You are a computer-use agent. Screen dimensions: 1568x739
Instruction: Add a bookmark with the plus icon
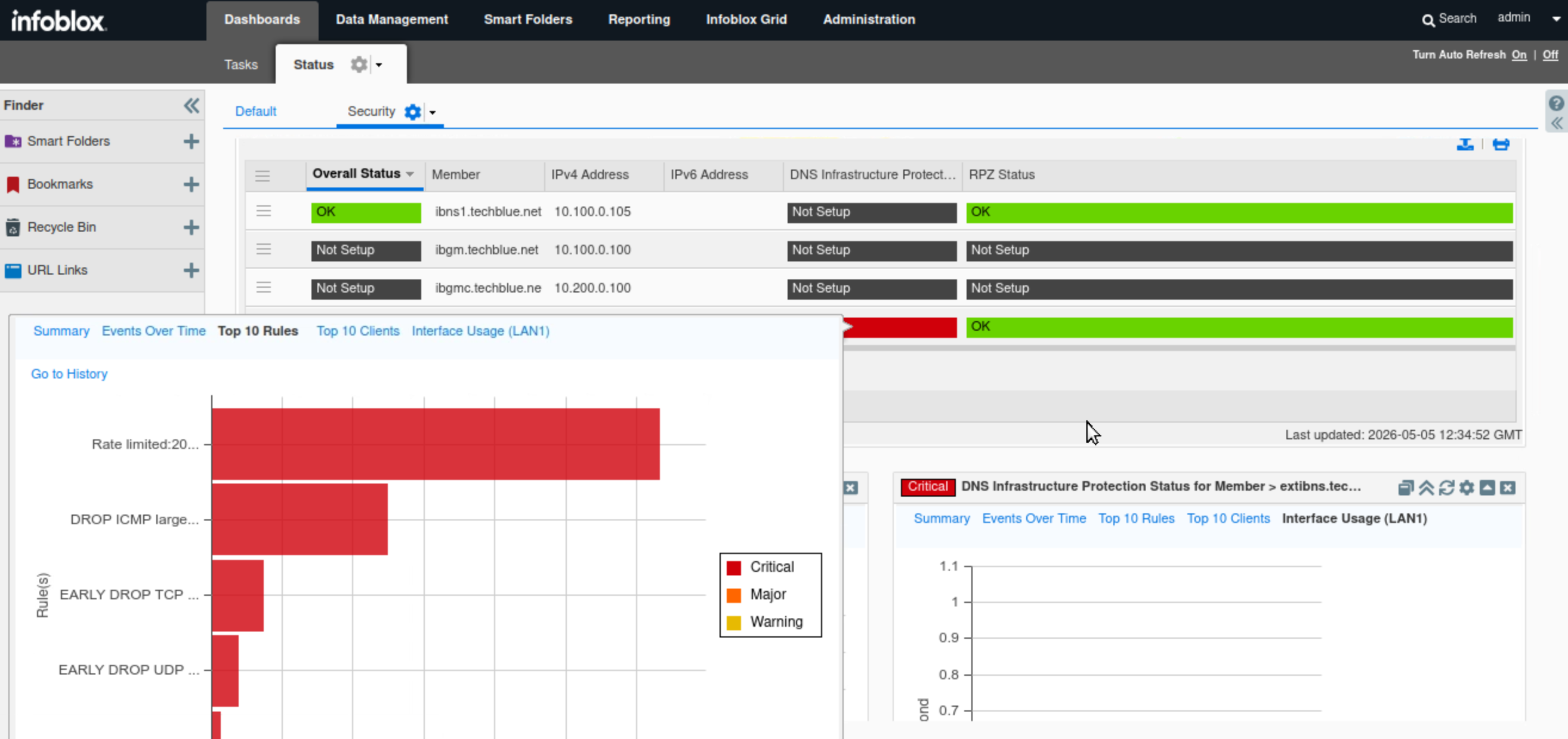191,184
